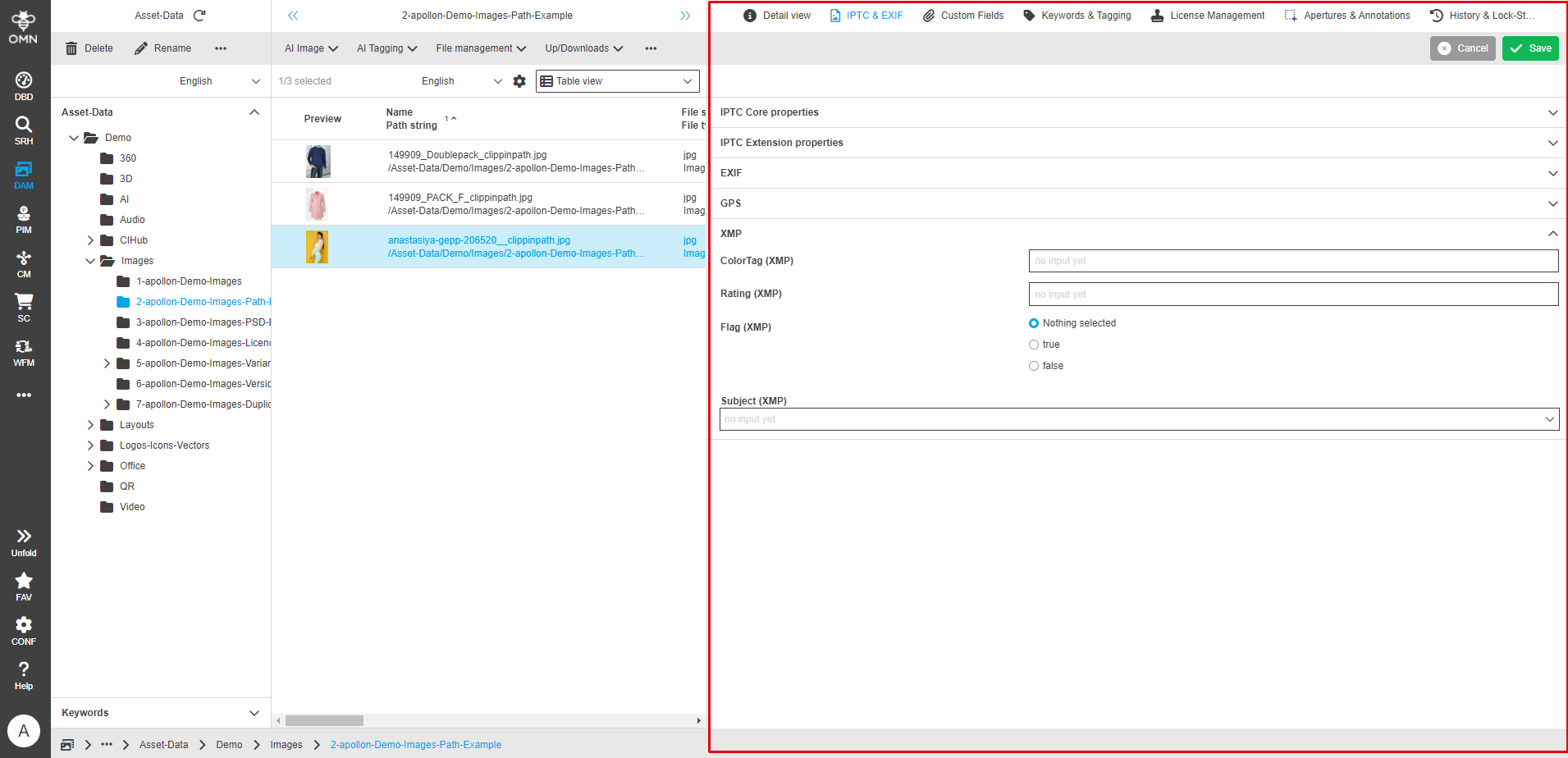Open the tree language English dropdown
1568x758 pixels.
[x=219, y=81]
